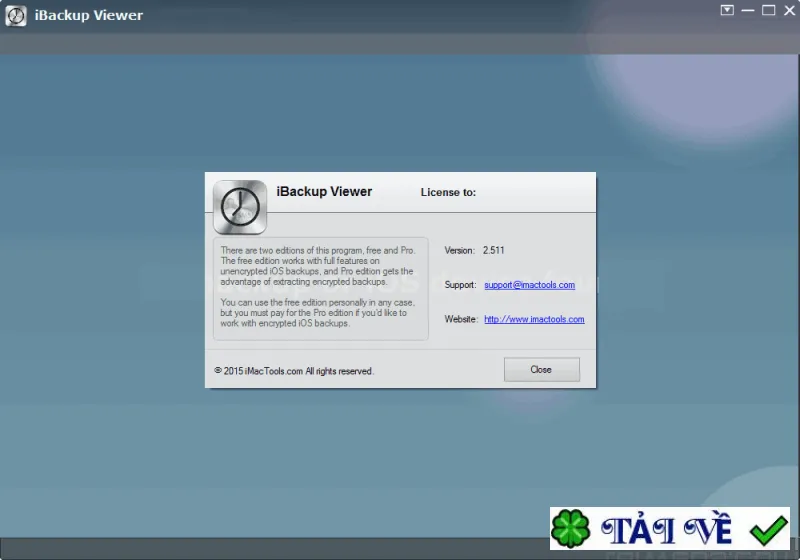Viewport: 800px width, 560px height.
Task: Close the main window with the X
Action: coord(789,10)
